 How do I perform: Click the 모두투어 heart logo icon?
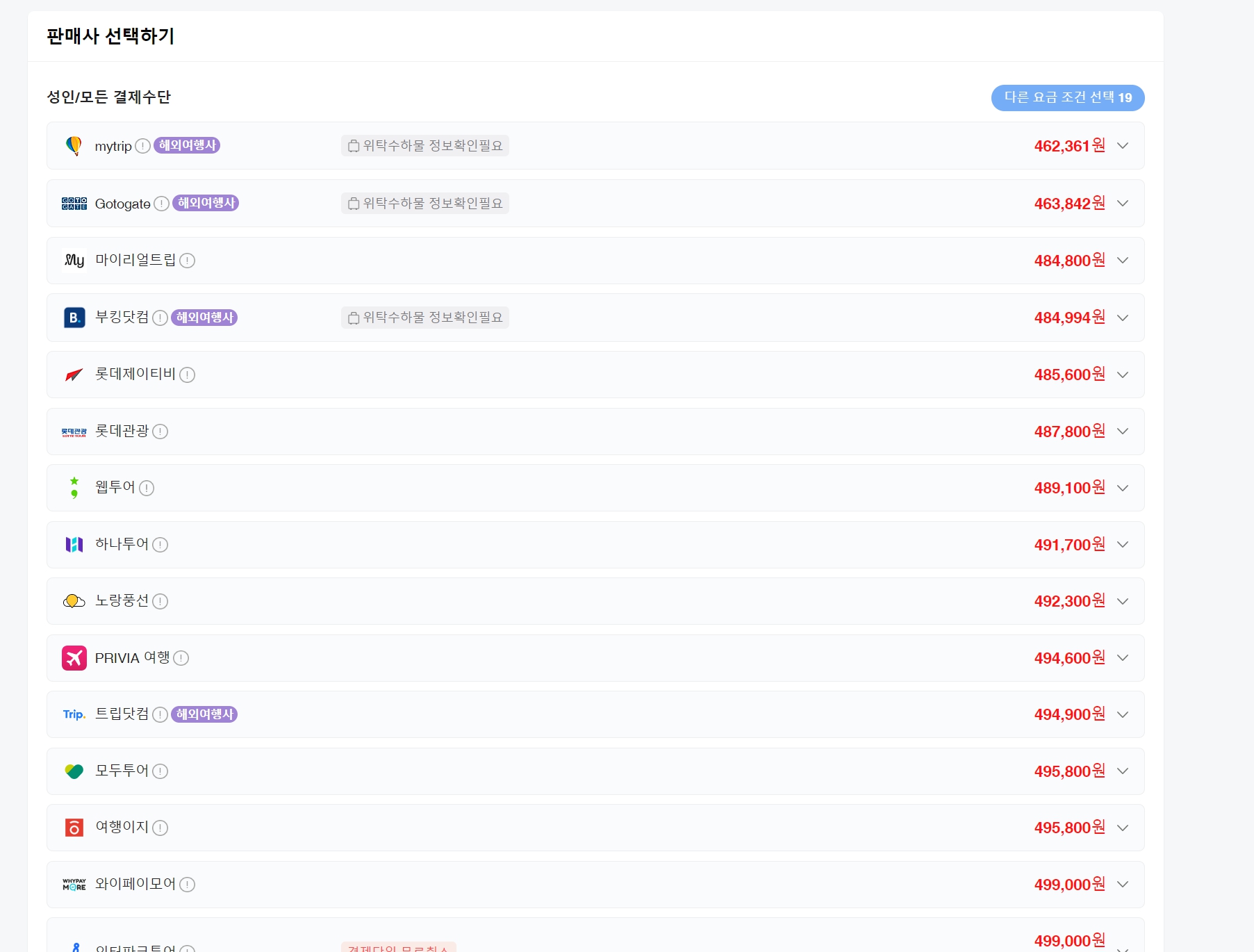tap(74, 771)
